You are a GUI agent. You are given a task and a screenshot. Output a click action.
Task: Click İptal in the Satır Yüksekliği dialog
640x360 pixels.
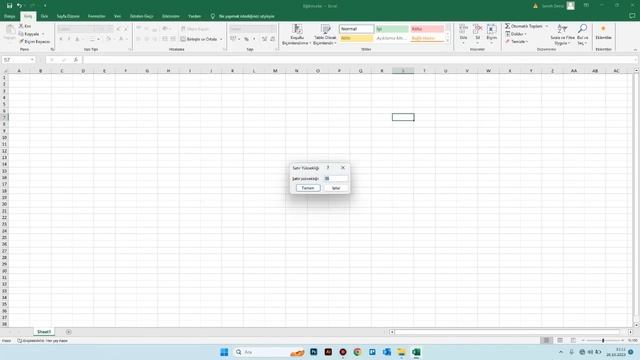pos(336,188)
